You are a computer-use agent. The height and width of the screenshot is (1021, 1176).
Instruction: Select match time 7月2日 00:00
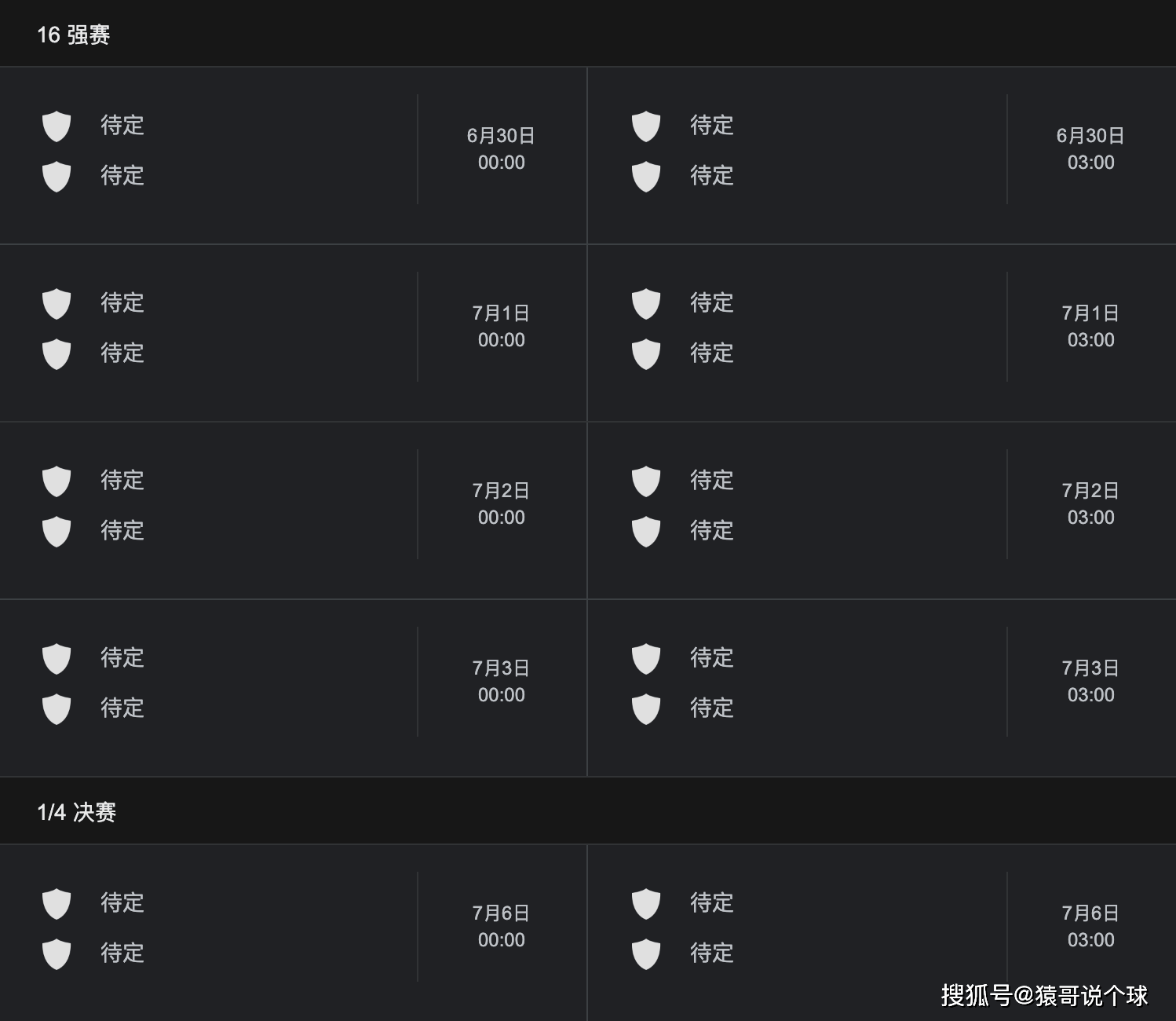[x=501, y=504]
